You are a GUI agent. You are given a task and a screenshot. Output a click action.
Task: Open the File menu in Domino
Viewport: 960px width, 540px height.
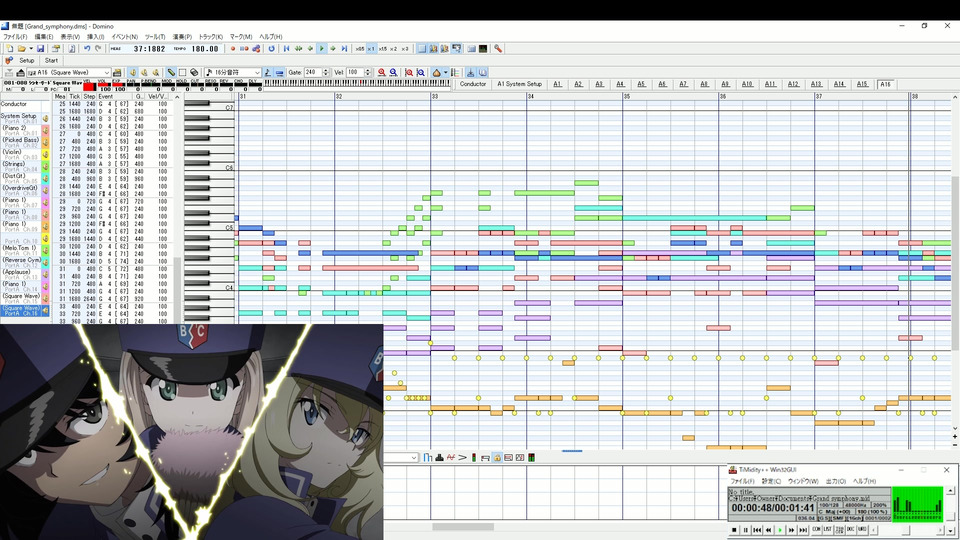pyautogui.click(x=15, y=37)
